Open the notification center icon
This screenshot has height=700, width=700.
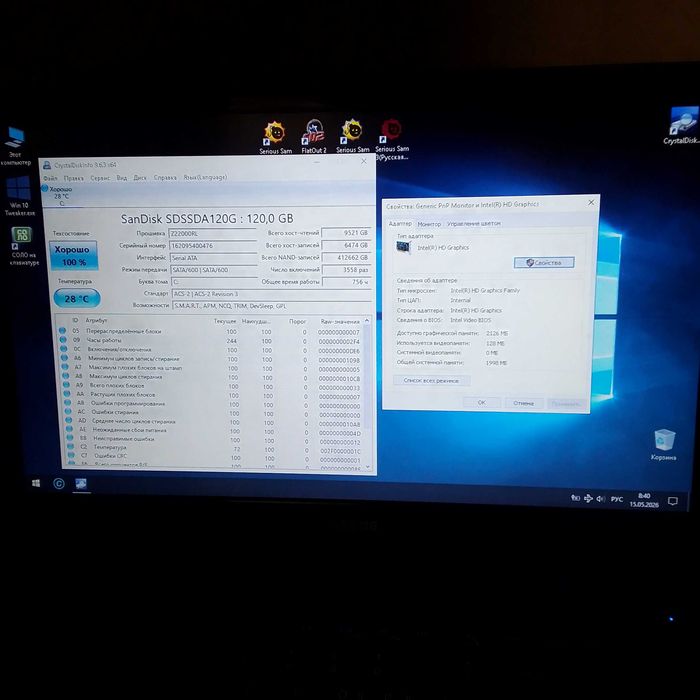pos(673,501)
